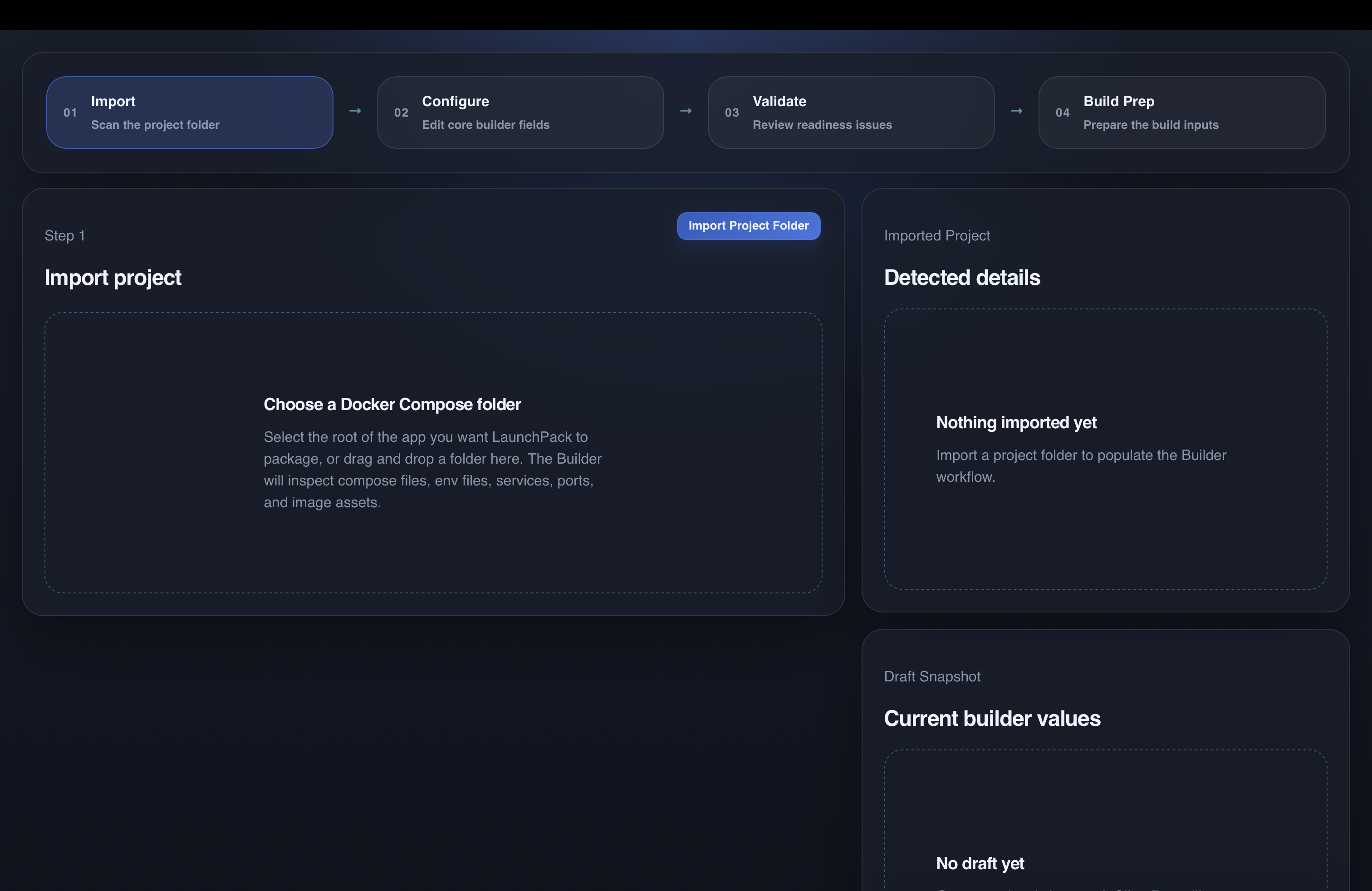Image resolution: width=1372 pixels, height=891 pixels.
Task: Click the "Import a project folder to populate" description
Action: coord(1081,466)
